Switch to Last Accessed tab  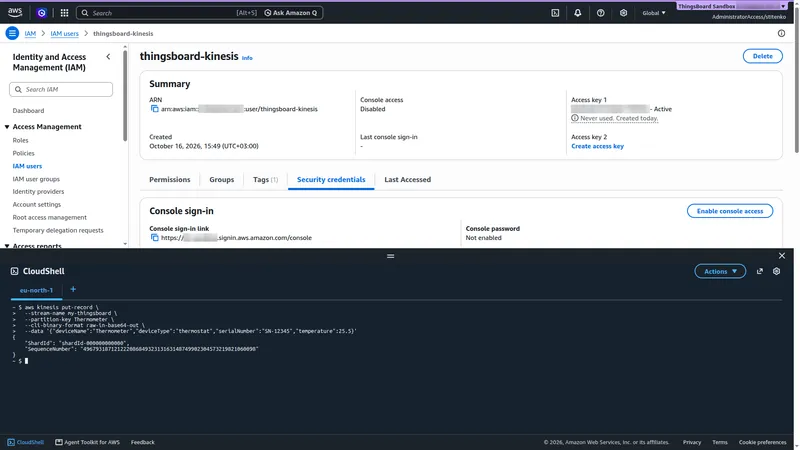pyautogui.click(x=407, y=180)
